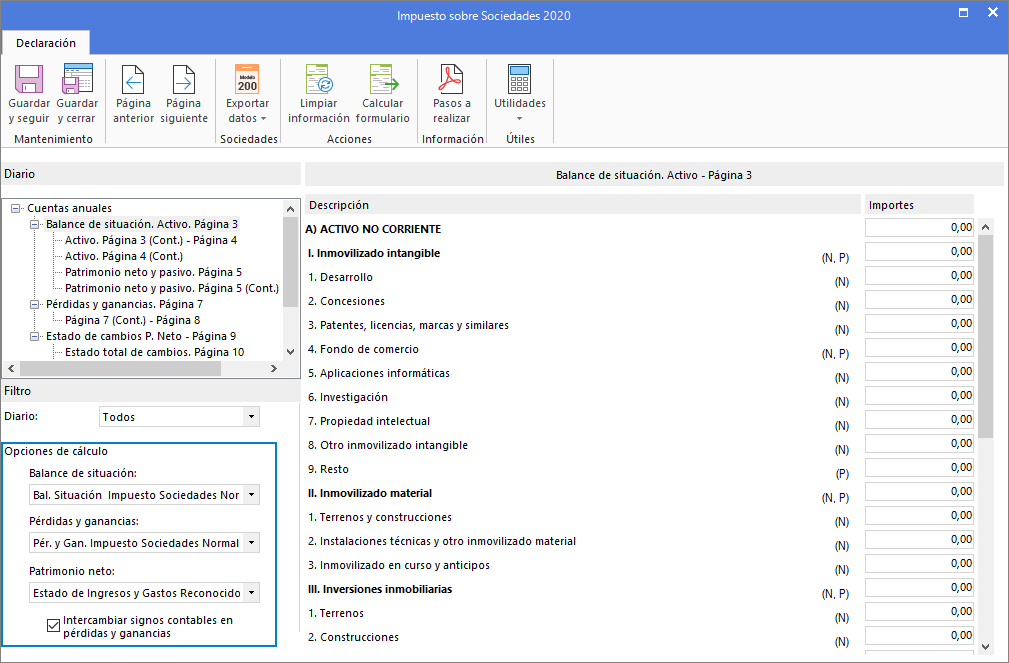
Task: Select Estado total de cambios. Página 10
Action: click(x=154, y=352)
